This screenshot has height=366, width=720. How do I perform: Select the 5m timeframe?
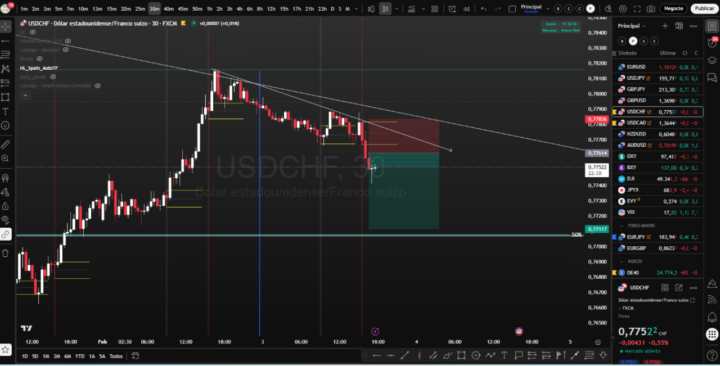click(59, 9)
